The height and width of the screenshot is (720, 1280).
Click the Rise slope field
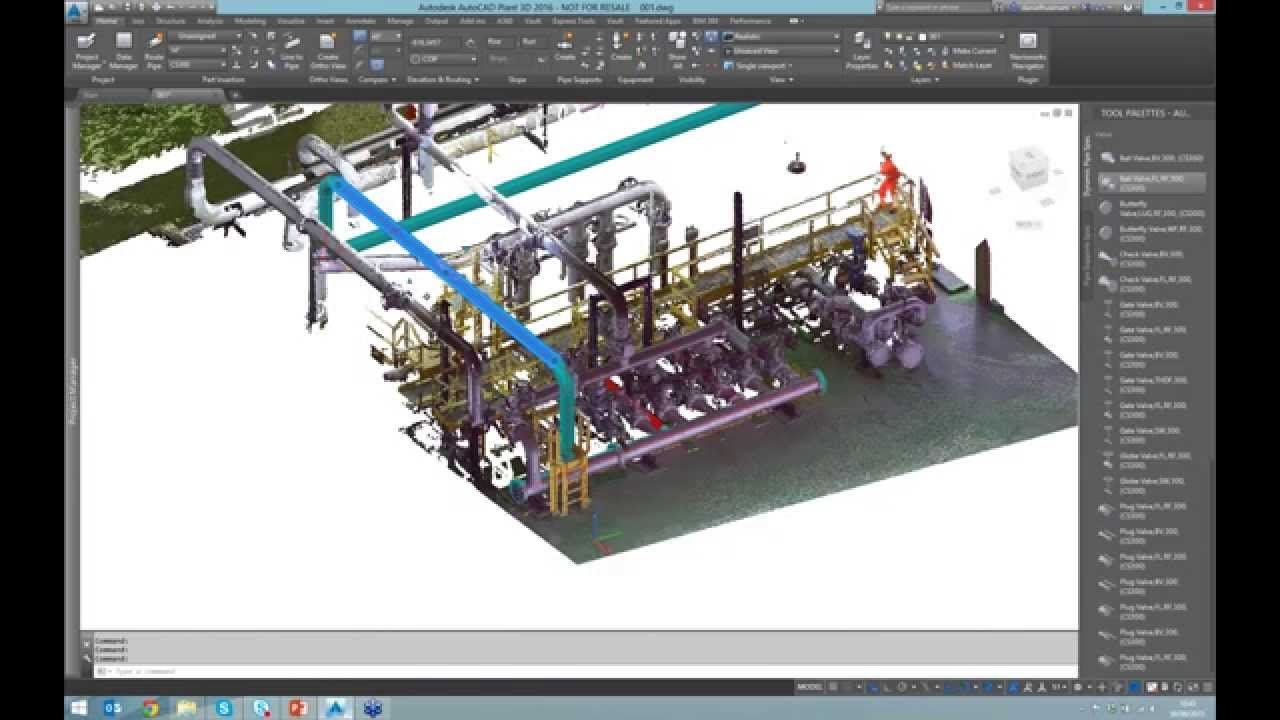500,42
